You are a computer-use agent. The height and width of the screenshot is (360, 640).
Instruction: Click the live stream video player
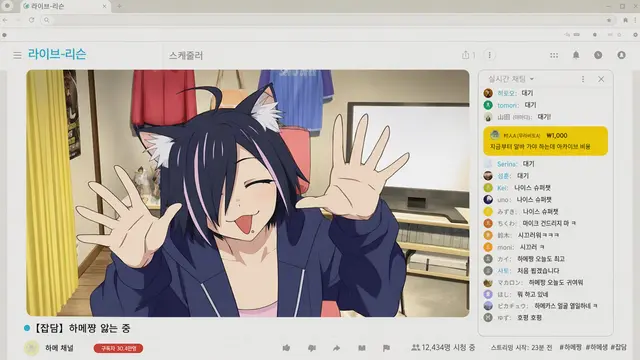[248, 193]
